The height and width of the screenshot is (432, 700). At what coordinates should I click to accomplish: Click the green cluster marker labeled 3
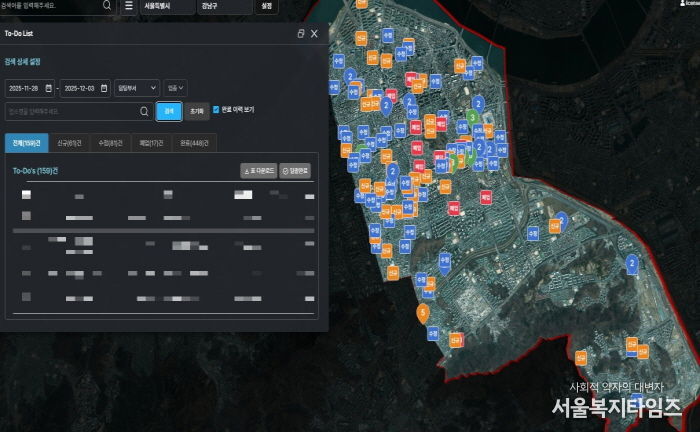point(471,118)
